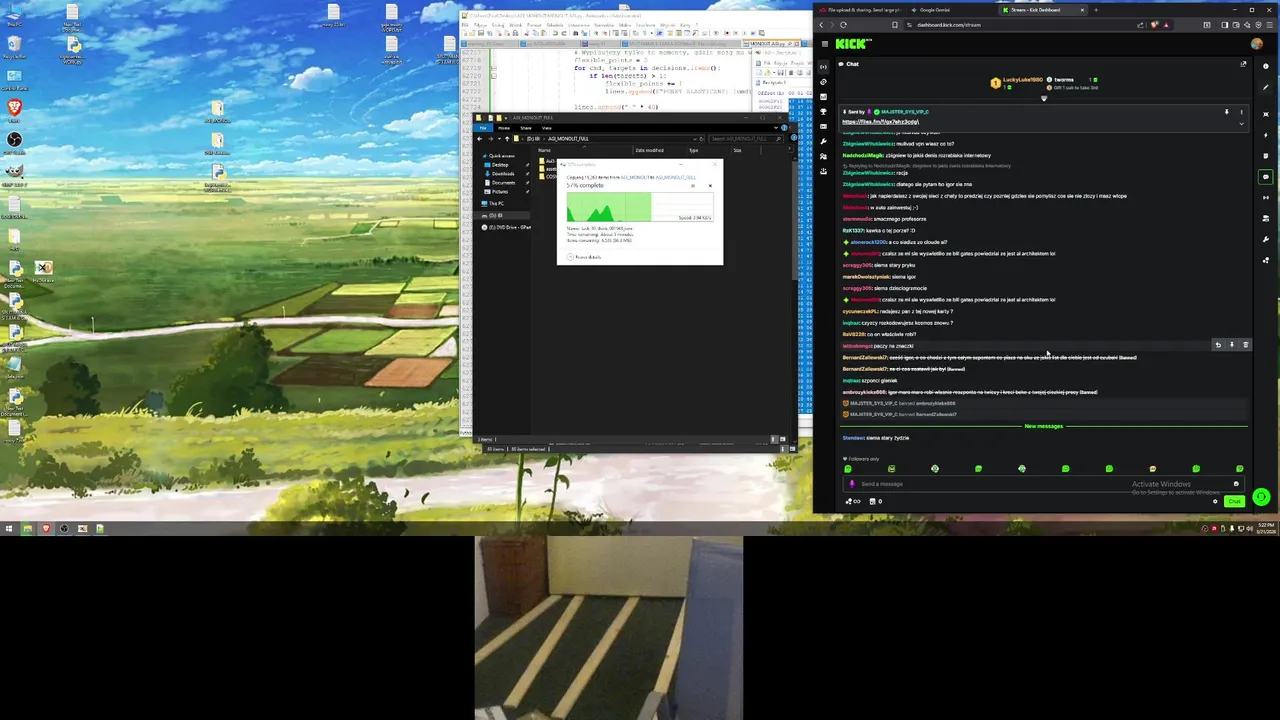Click the browser URL dashboard.kick.com/stream
The width and height of the screenshot is (1280, 720).
coord(949,25)
